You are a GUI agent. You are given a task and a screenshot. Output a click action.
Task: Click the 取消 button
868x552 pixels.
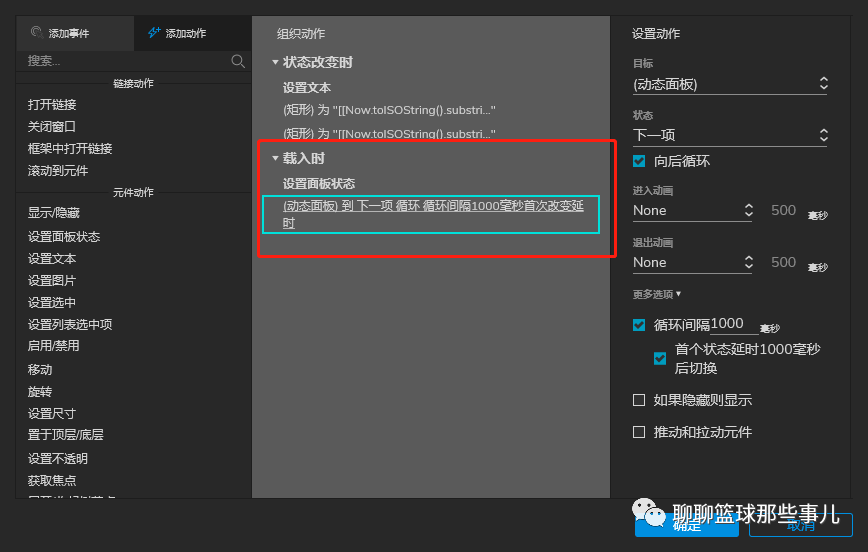coord(800,525)
